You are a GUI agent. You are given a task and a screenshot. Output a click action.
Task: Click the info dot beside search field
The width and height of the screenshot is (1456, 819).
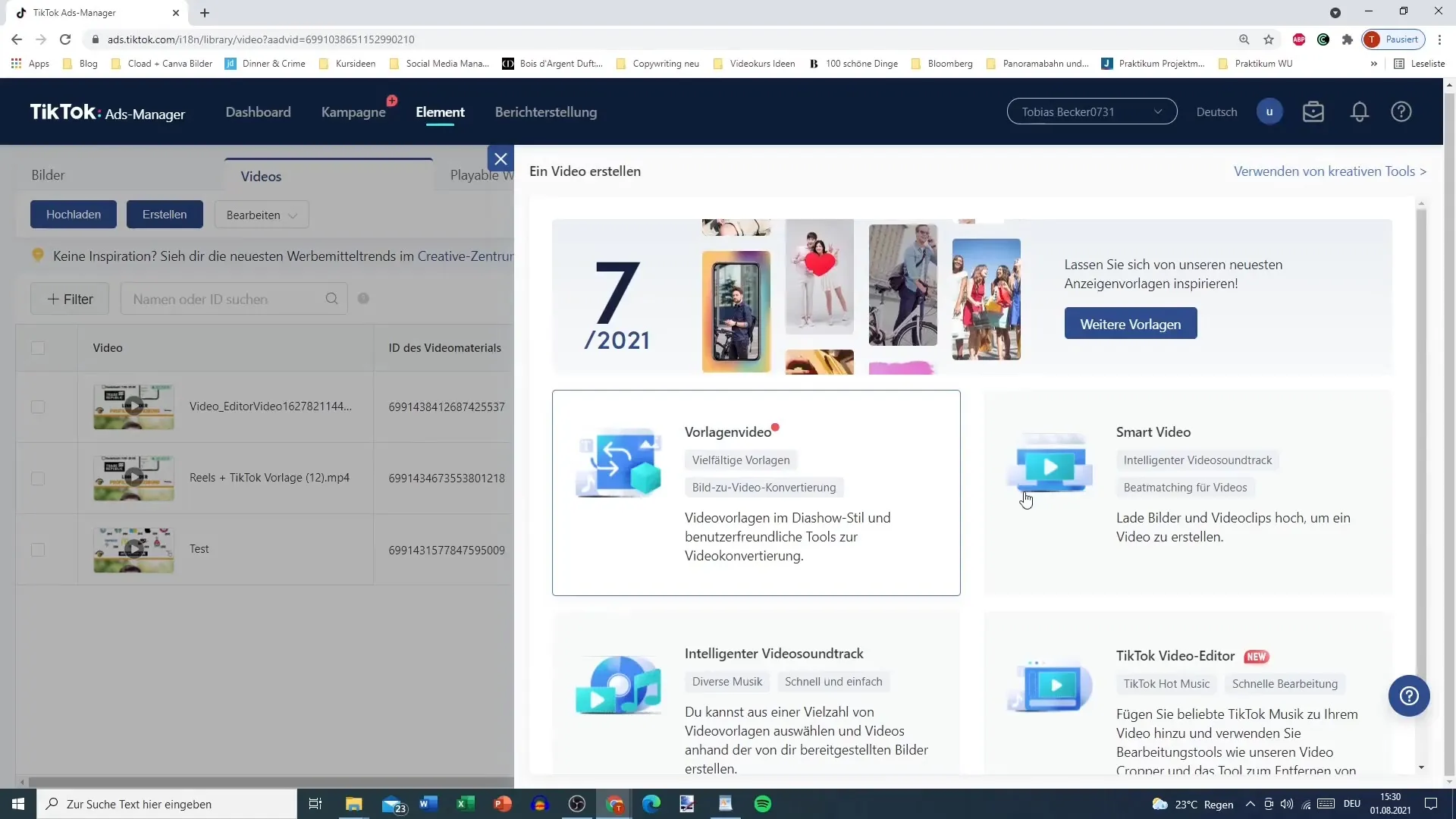coord(363,299)
